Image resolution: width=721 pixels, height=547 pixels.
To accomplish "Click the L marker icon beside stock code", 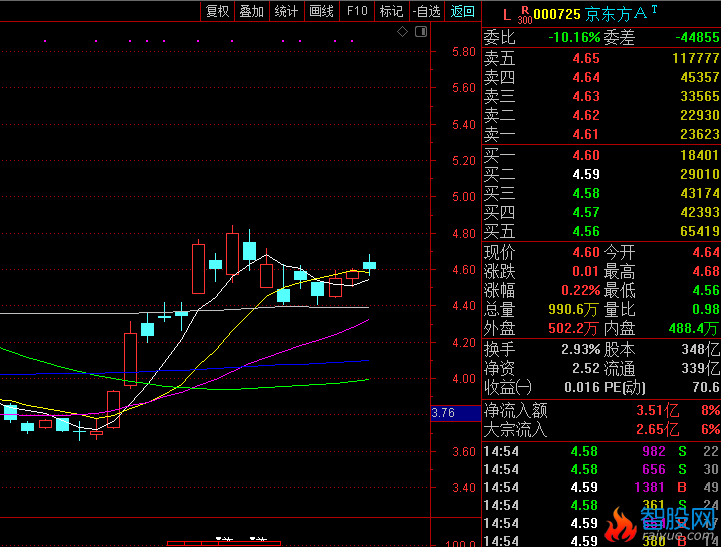I will [507, 15].
